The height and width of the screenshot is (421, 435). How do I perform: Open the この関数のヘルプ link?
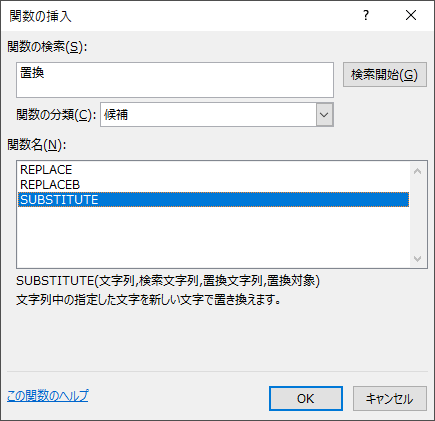pos(48,396)
